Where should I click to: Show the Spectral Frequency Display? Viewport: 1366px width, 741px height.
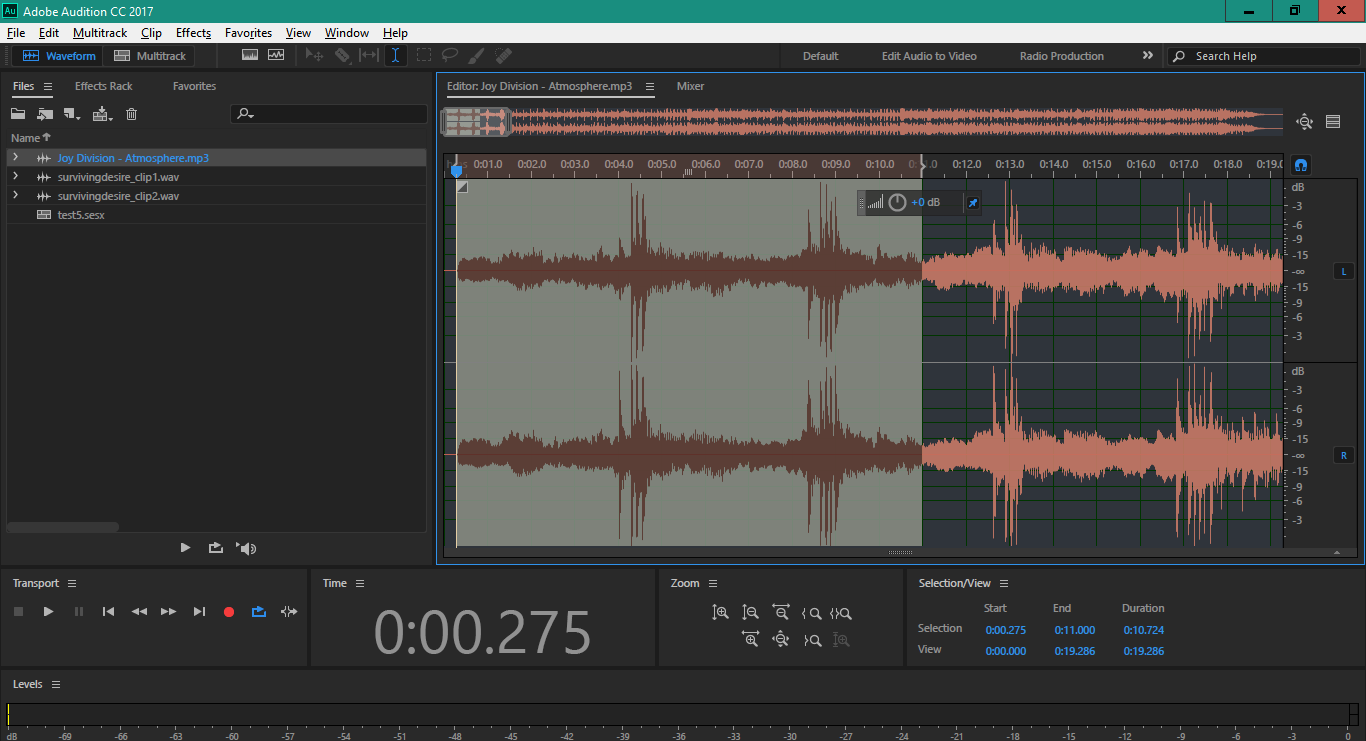pos(250,56)
